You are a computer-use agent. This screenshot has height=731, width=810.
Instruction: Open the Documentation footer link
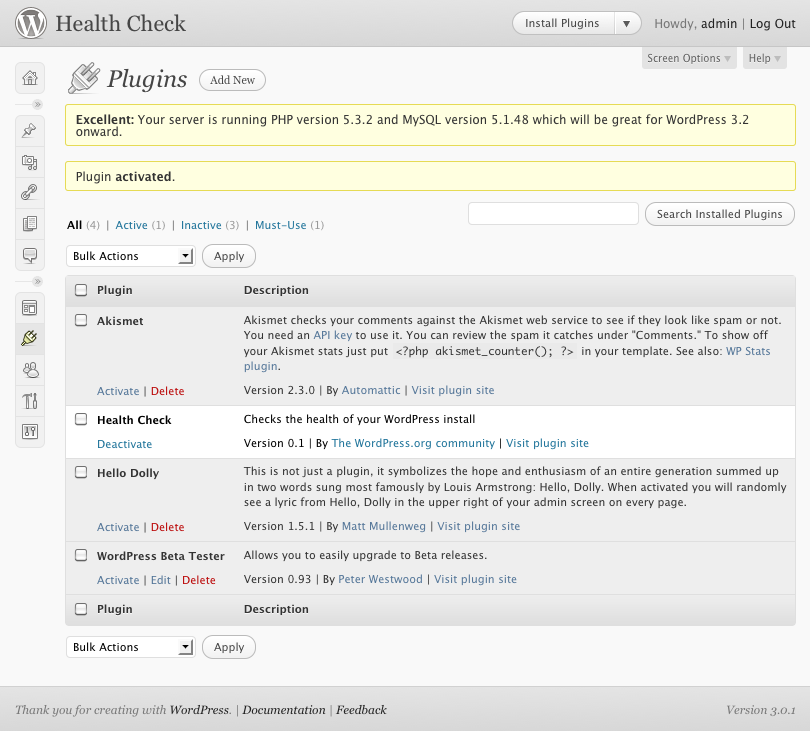(284, 710)
